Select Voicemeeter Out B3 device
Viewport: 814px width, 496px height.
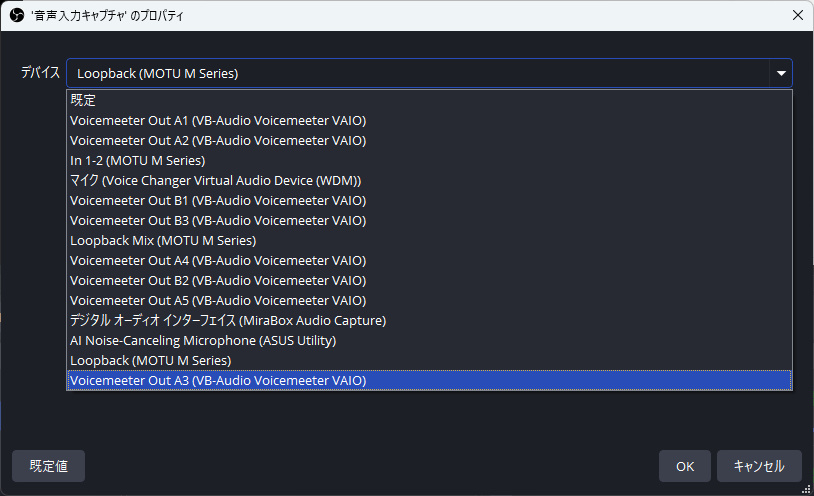point(218,220)
